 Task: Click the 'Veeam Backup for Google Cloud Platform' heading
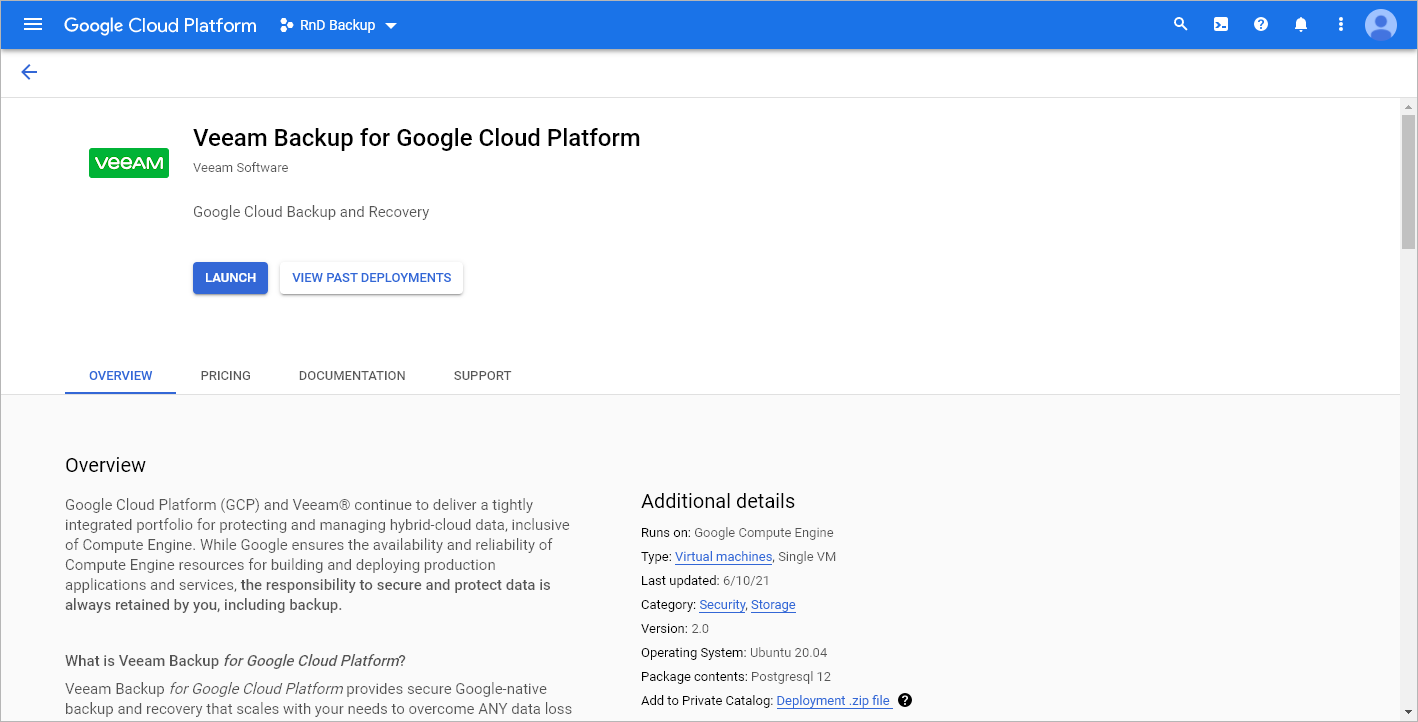click(416, 138)
